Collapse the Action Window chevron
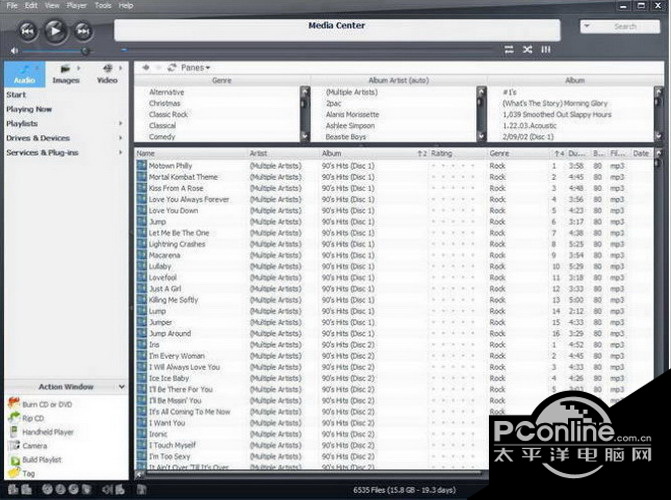Screen dimensions: 671x500 (x=122, y=387)
